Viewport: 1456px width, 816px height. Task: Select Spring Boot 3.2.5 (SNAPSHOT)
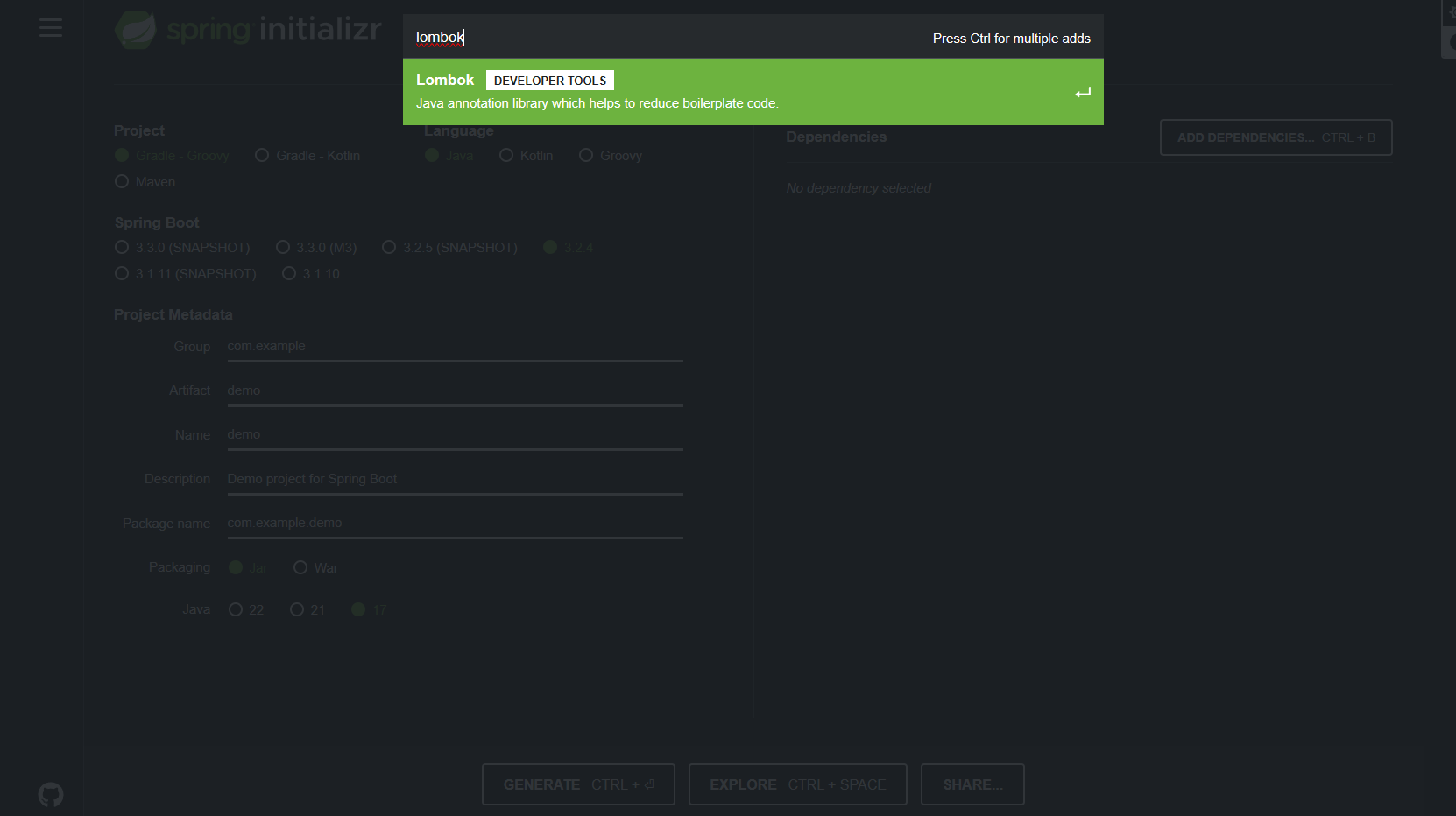[450, 247]
